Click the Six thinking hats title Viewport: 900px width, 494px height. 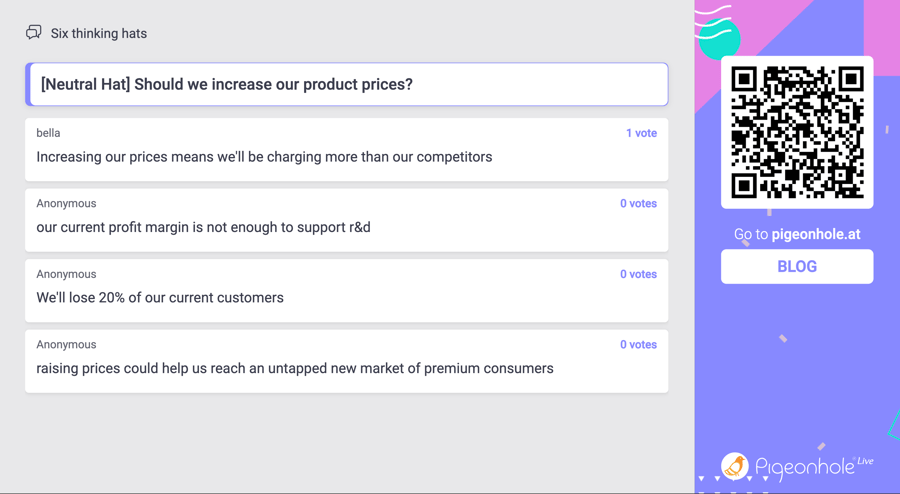99,33
